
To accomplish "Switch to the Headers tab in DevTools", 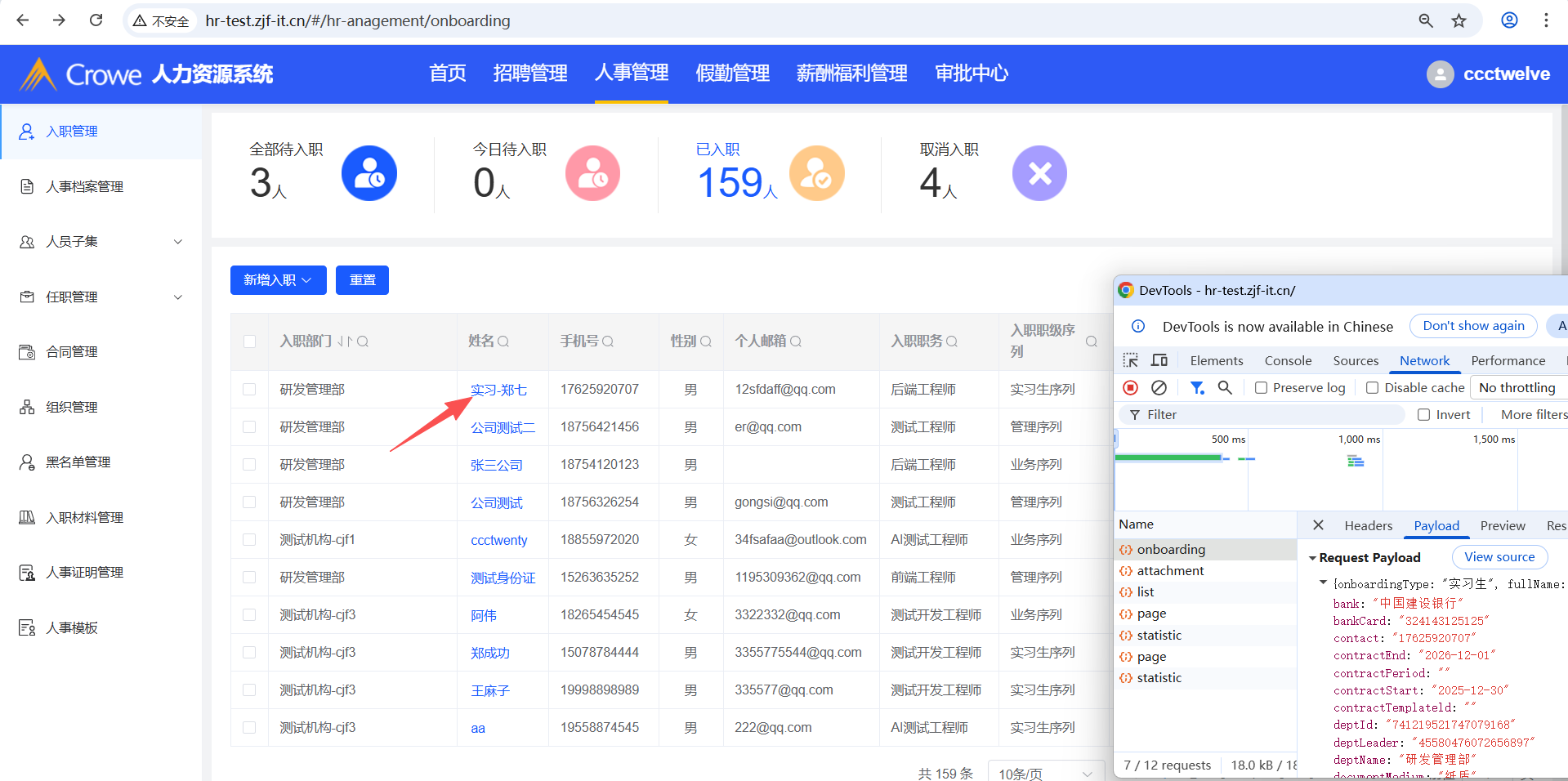I will pyautogui.click(x=1368, y=526).
